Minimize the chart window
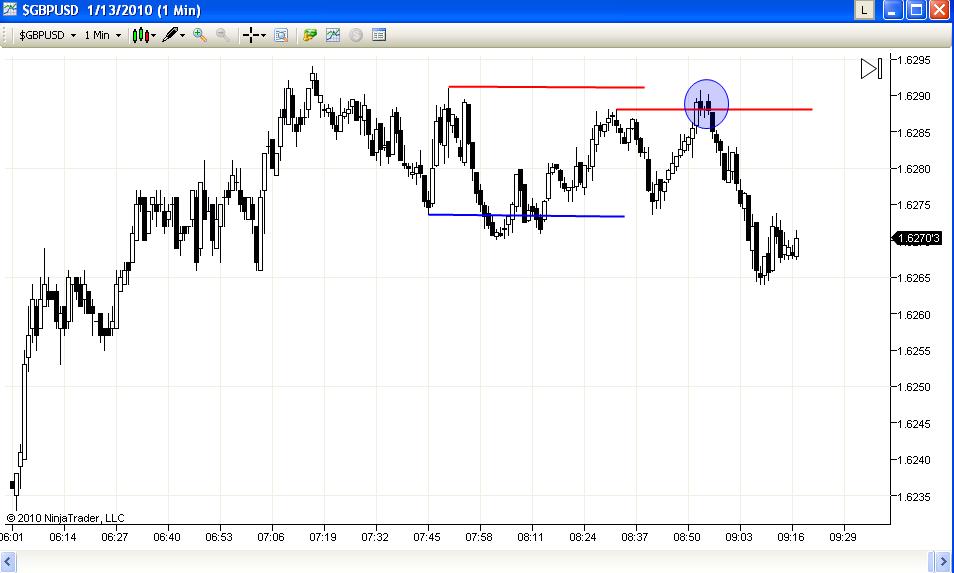The width and height of the screenshot is (954, 573). coord(893,10)
